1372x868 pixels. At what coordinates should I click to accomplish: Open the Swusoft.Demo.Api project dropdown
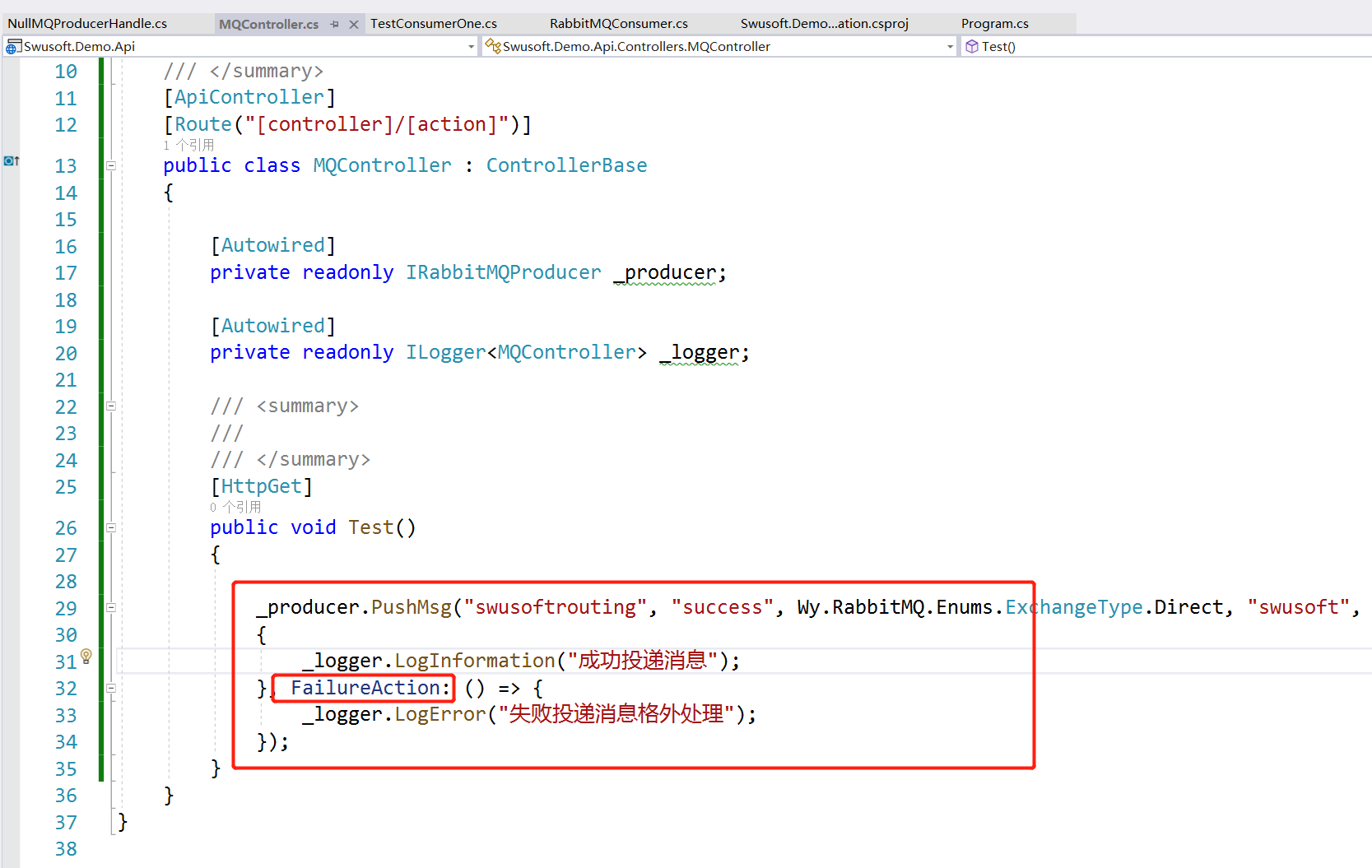click(472, 47)
